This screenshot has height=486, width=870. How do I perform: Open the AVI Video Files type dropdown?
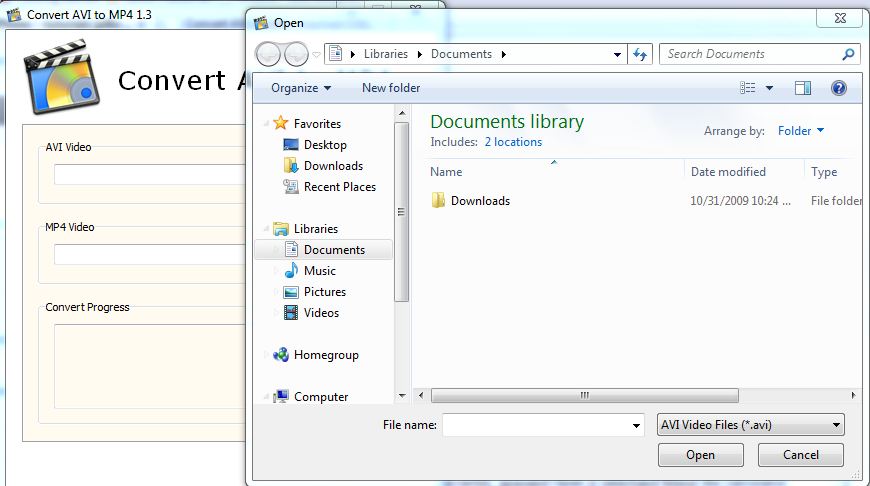(x=751, y=425)
